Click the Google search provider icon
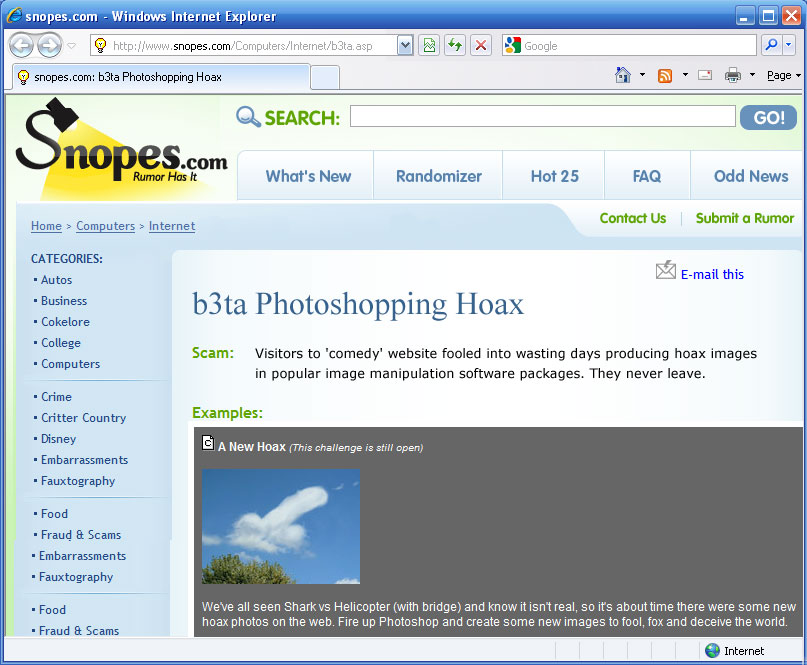Viewport: 807px width, 665px height. [x=513, y=46]
